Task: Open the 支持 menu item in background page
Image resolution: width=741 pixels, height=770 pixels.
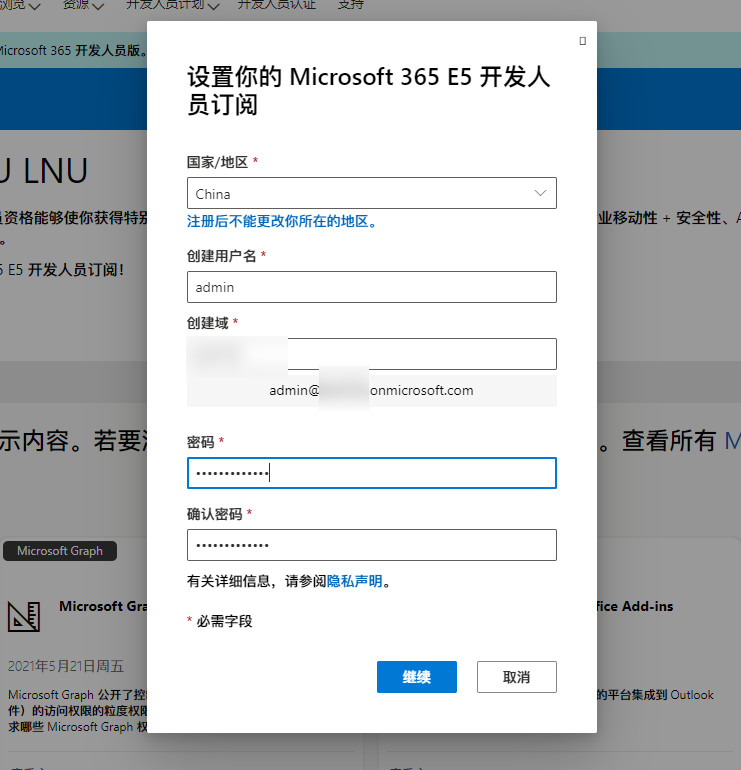Action: point(351,5)
